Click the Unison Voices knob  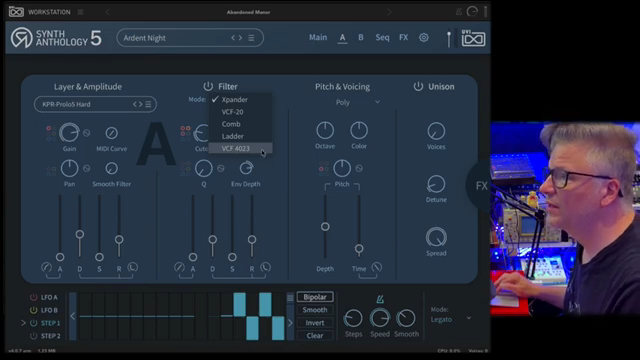(436, 131)
